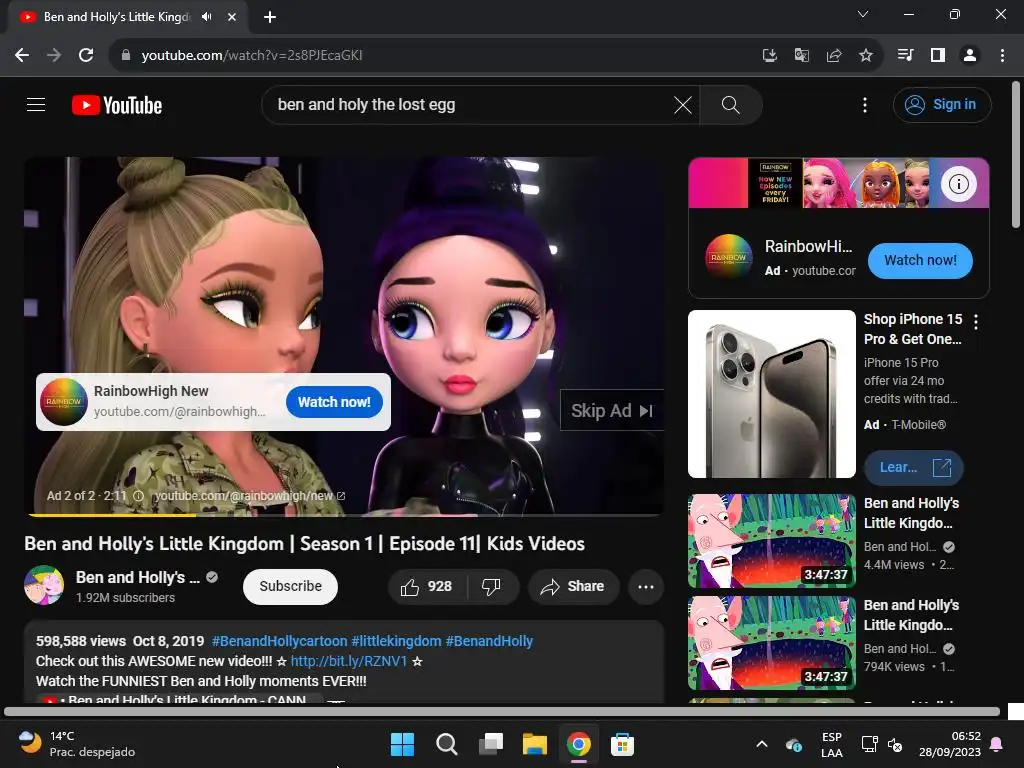
Task: Click the #littlekingdom hashtag
Action: (x=396, y=641)
